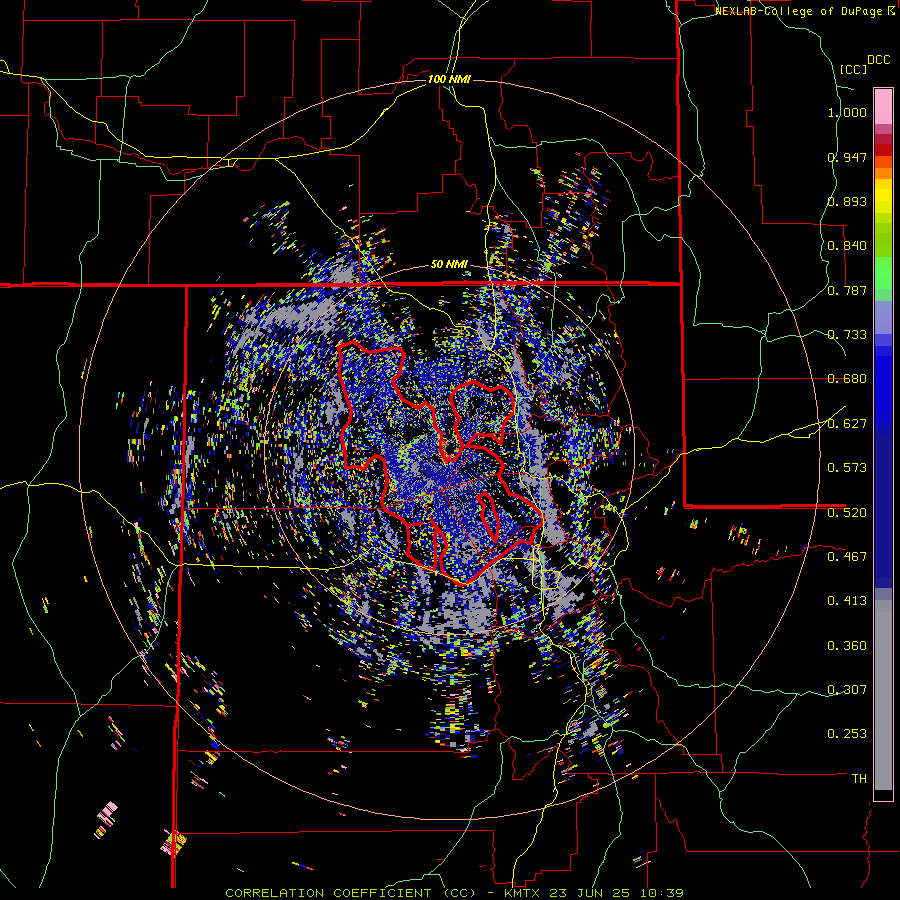Click the TH threshold label on legend
The width and height of the screenshot is (900, 900).
coord(859,779)
